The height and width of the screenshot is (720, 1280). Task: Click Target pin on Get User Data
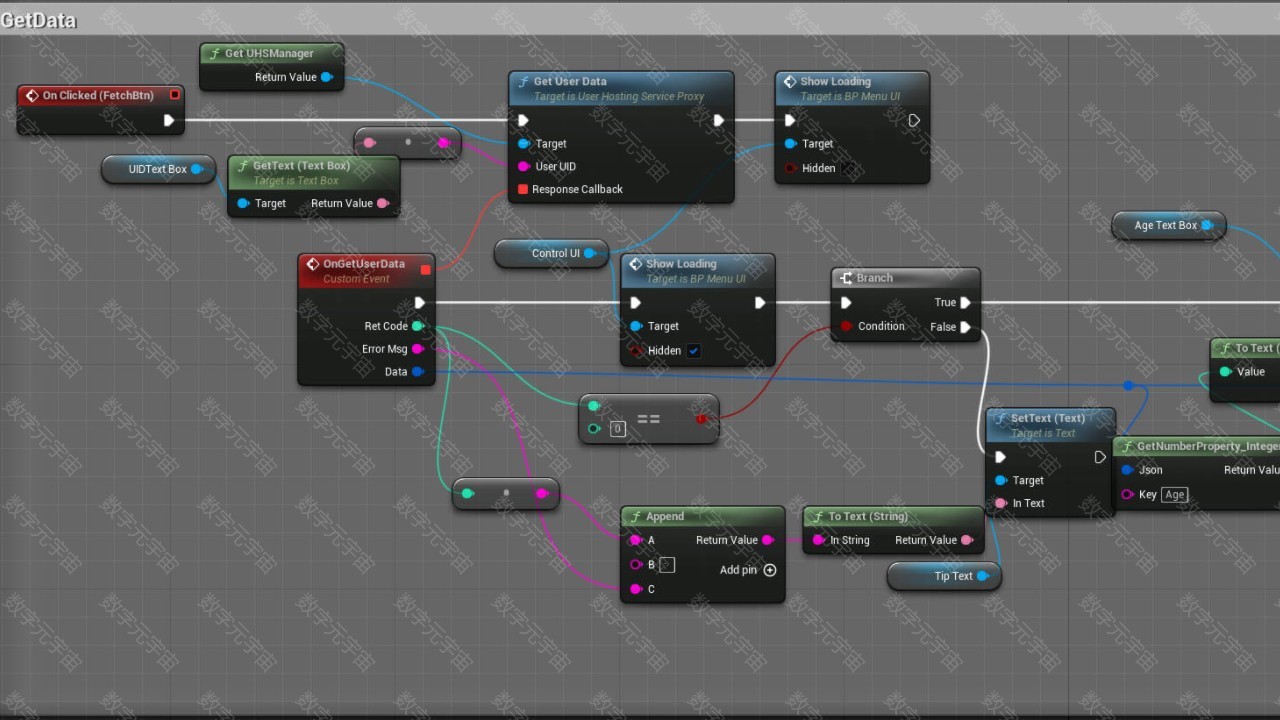pos(523,144)
